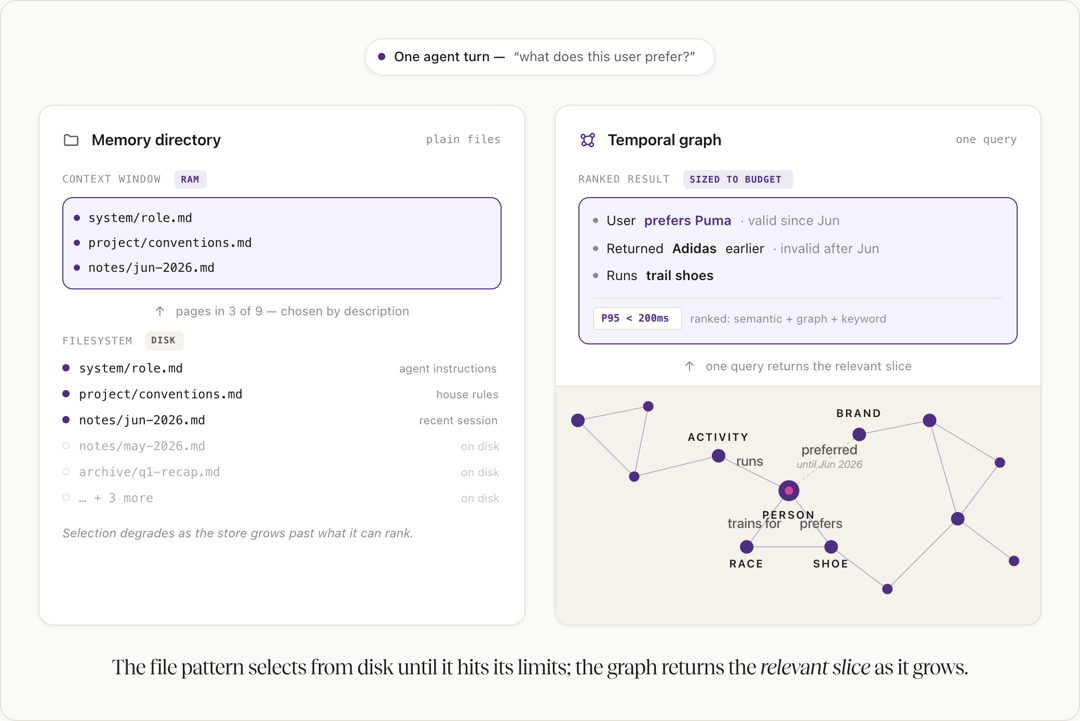Image resolution: width=1080 pixels, height=721 pixels.
Task: Select the PERSON node in the graph
Action: tap(789, 490)
